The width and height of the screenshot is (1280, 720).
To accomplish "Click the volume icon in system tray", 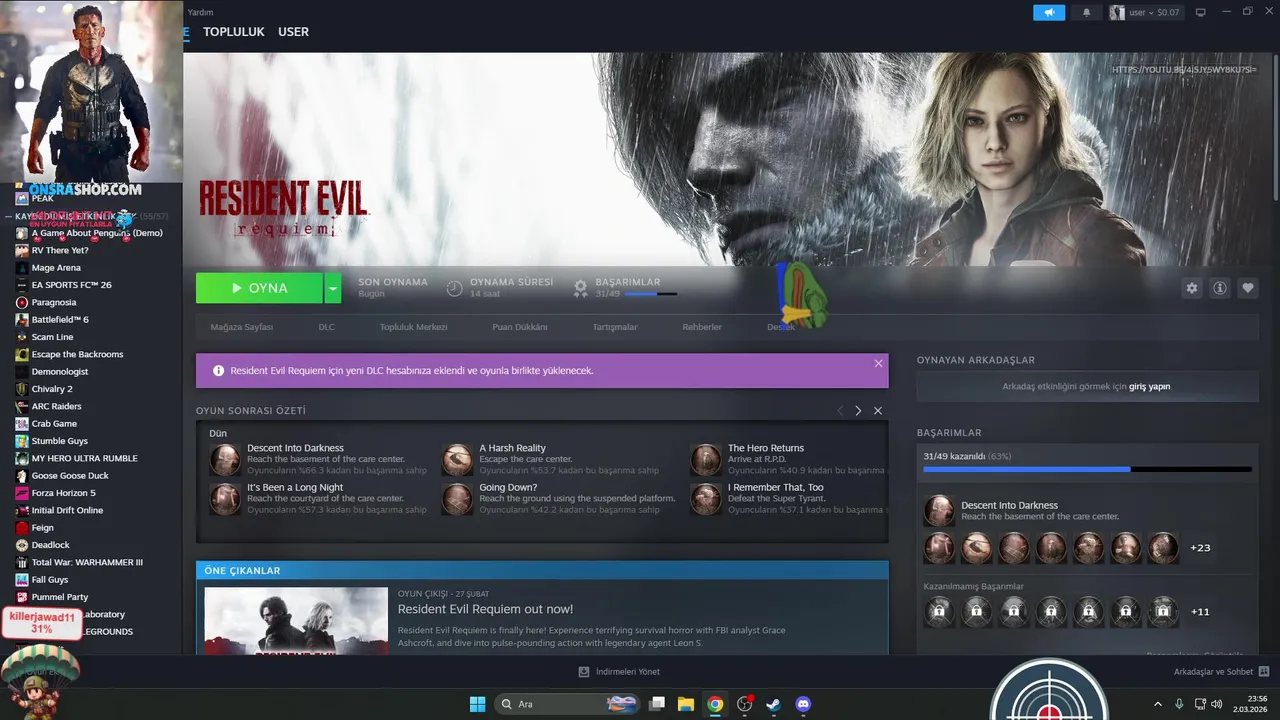I will (x=1219, y=704).
